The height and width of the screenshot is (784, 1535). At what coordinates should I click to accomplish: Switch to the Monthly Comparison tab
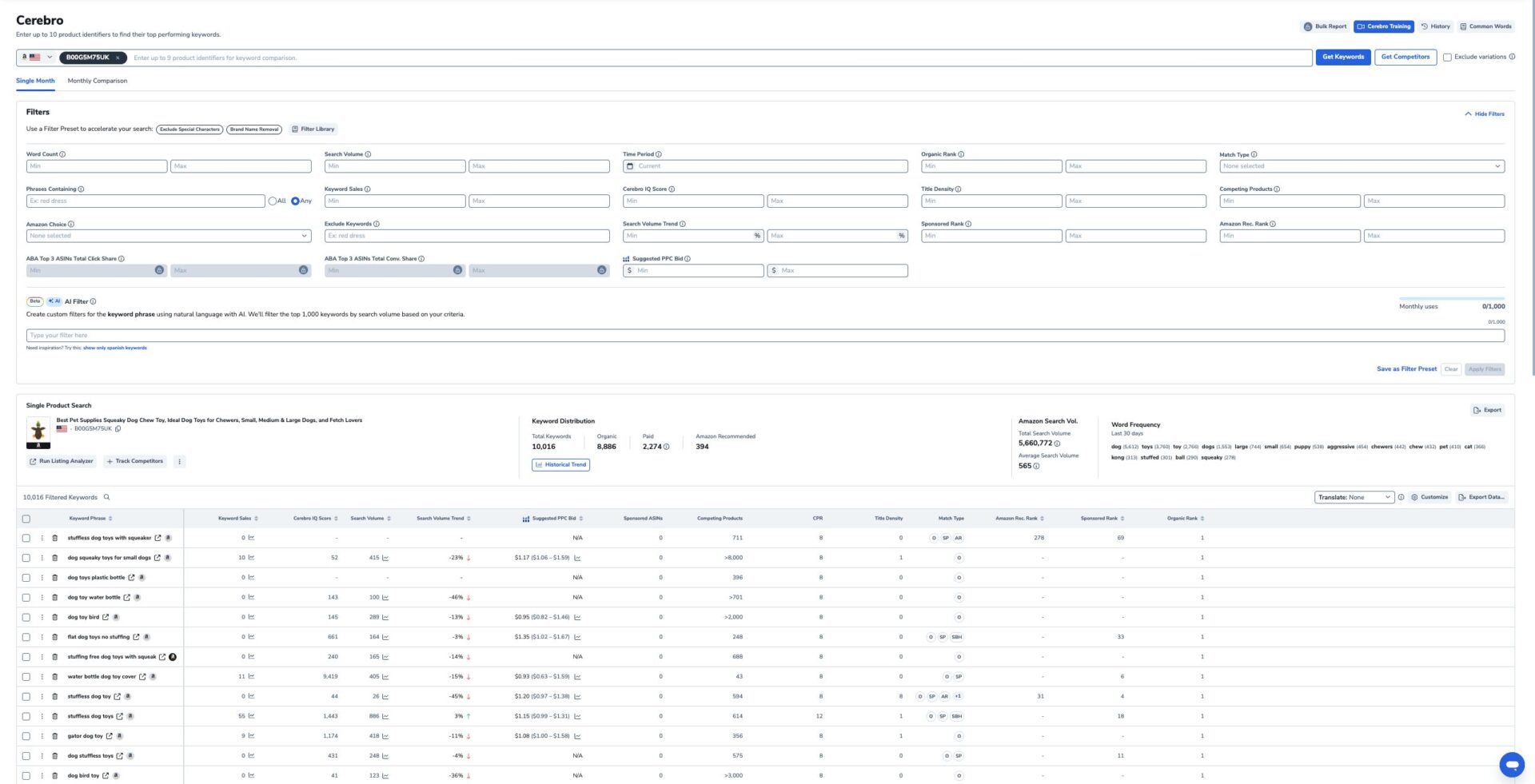(98, 81)
